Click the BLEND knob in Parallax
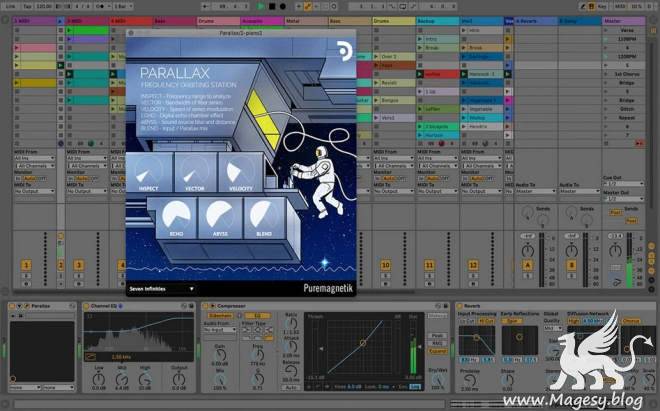Viewport: 660px width, 411px height. point(263,215)
